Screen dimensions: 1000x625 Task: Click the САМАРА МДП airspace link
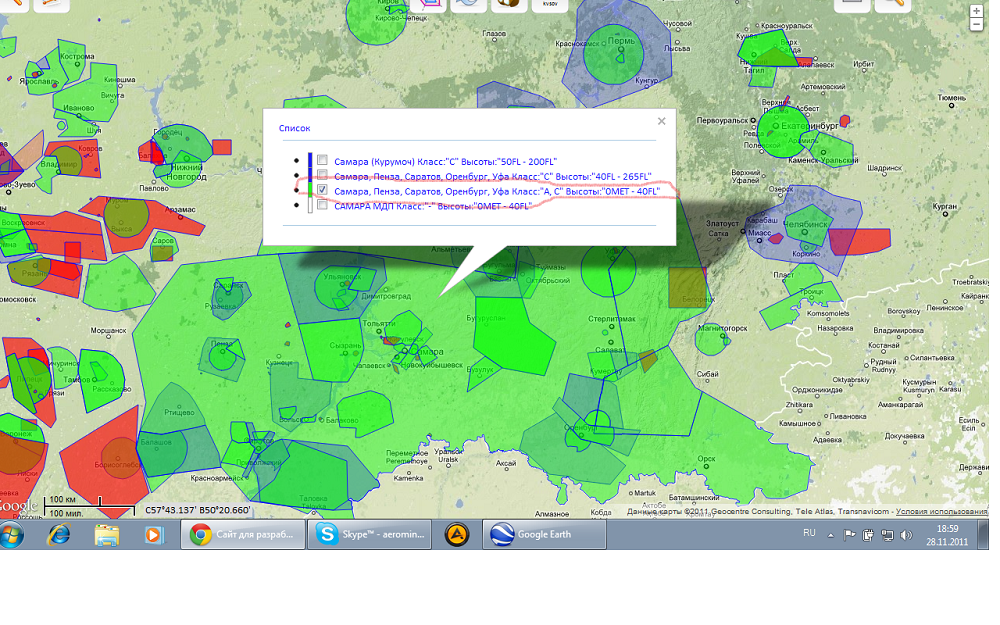point(431,205)
